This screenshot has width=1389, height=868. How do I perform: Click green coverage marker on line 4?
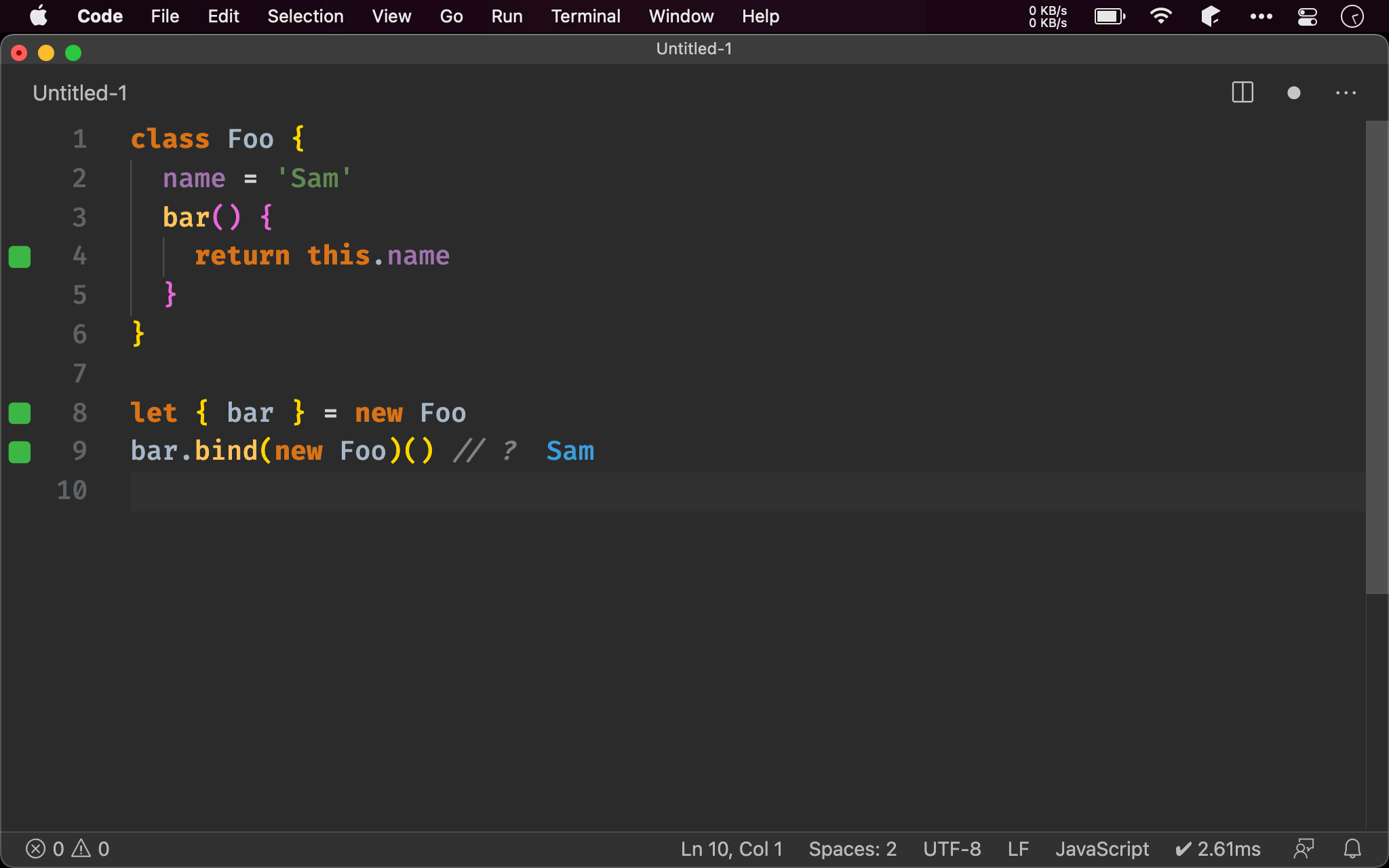pos(20,257)
